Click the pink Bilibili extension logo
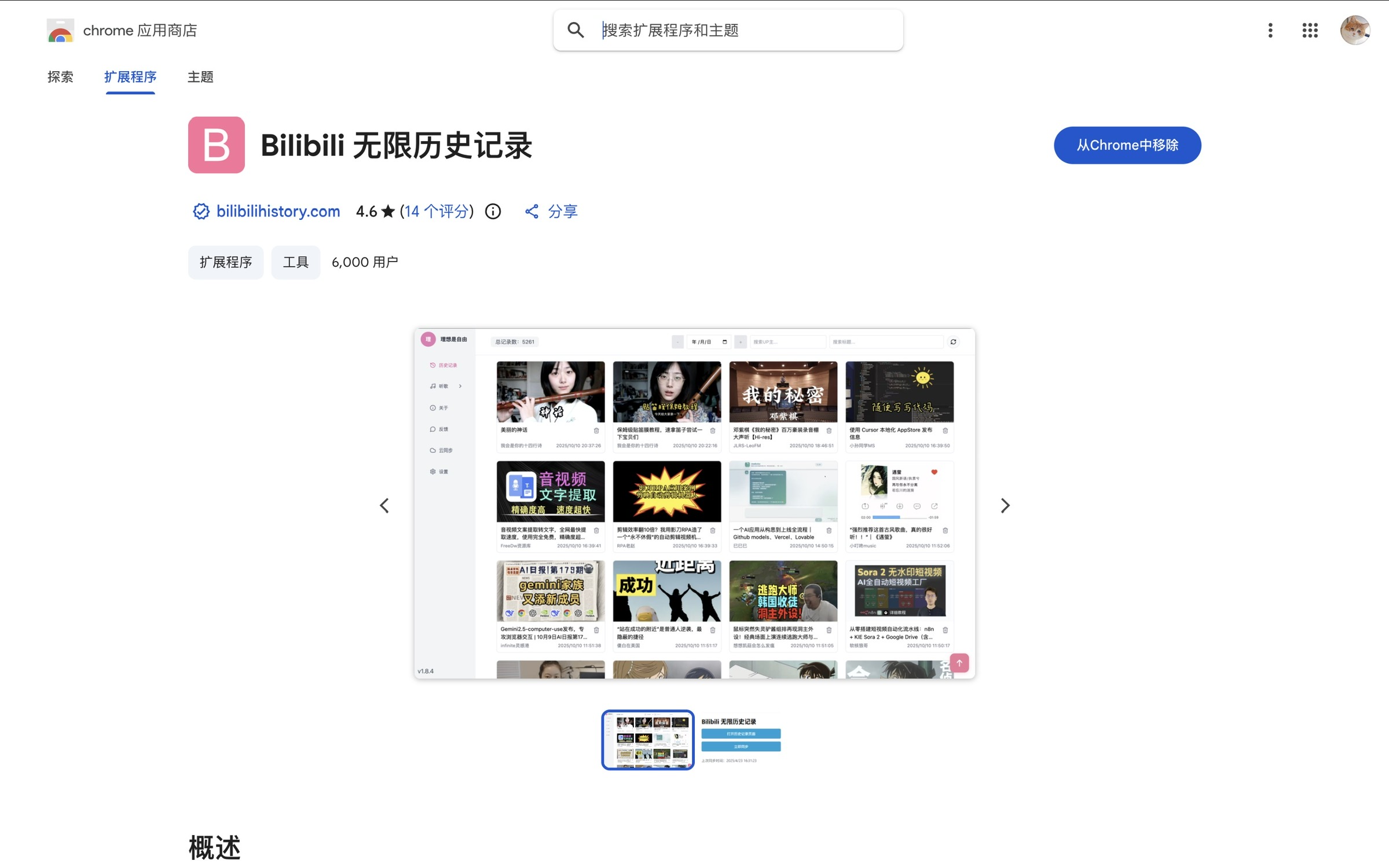1389x868 pixels. (x=217, y=145)
